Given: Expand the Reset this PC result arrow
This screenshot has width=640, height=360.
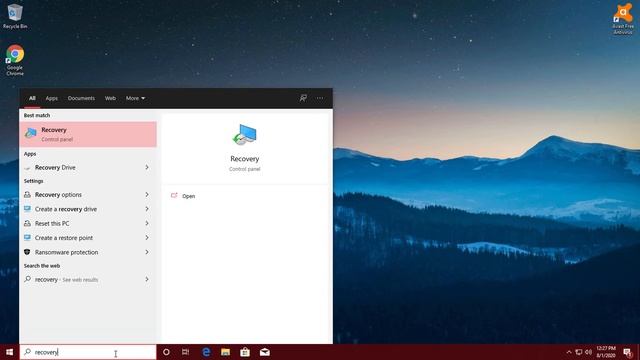Looking at the screenshot, I should pyautogui.click(x=147, y=223).
